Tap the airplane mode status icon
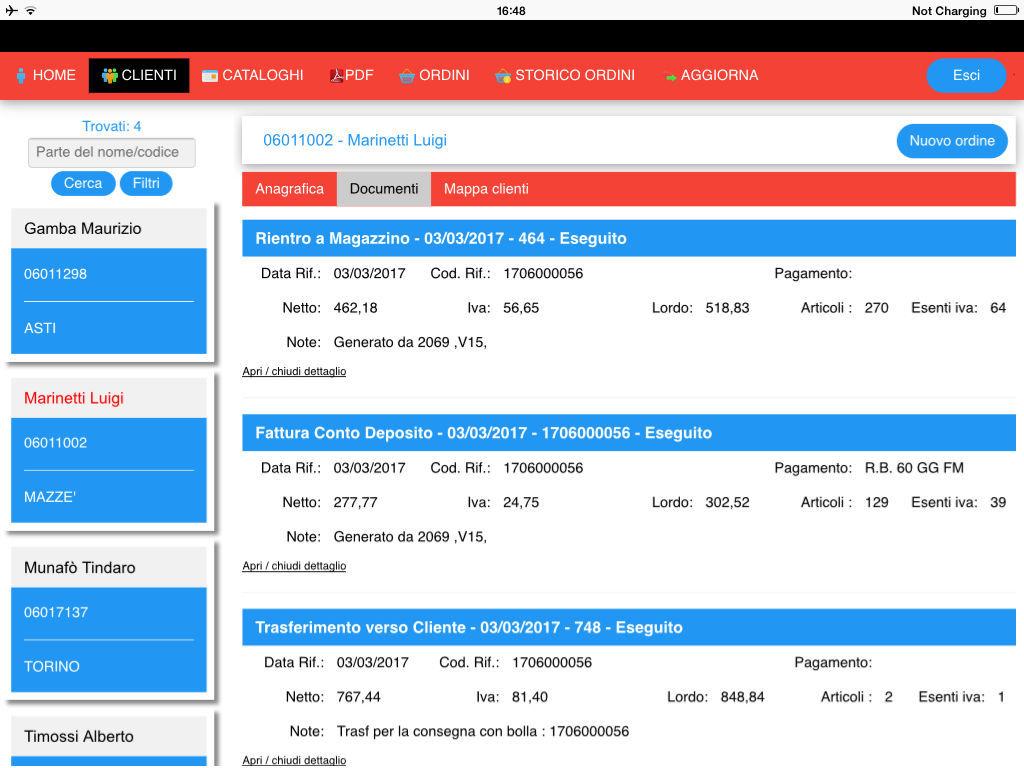The image size is (1024, 768). (12, 10)
